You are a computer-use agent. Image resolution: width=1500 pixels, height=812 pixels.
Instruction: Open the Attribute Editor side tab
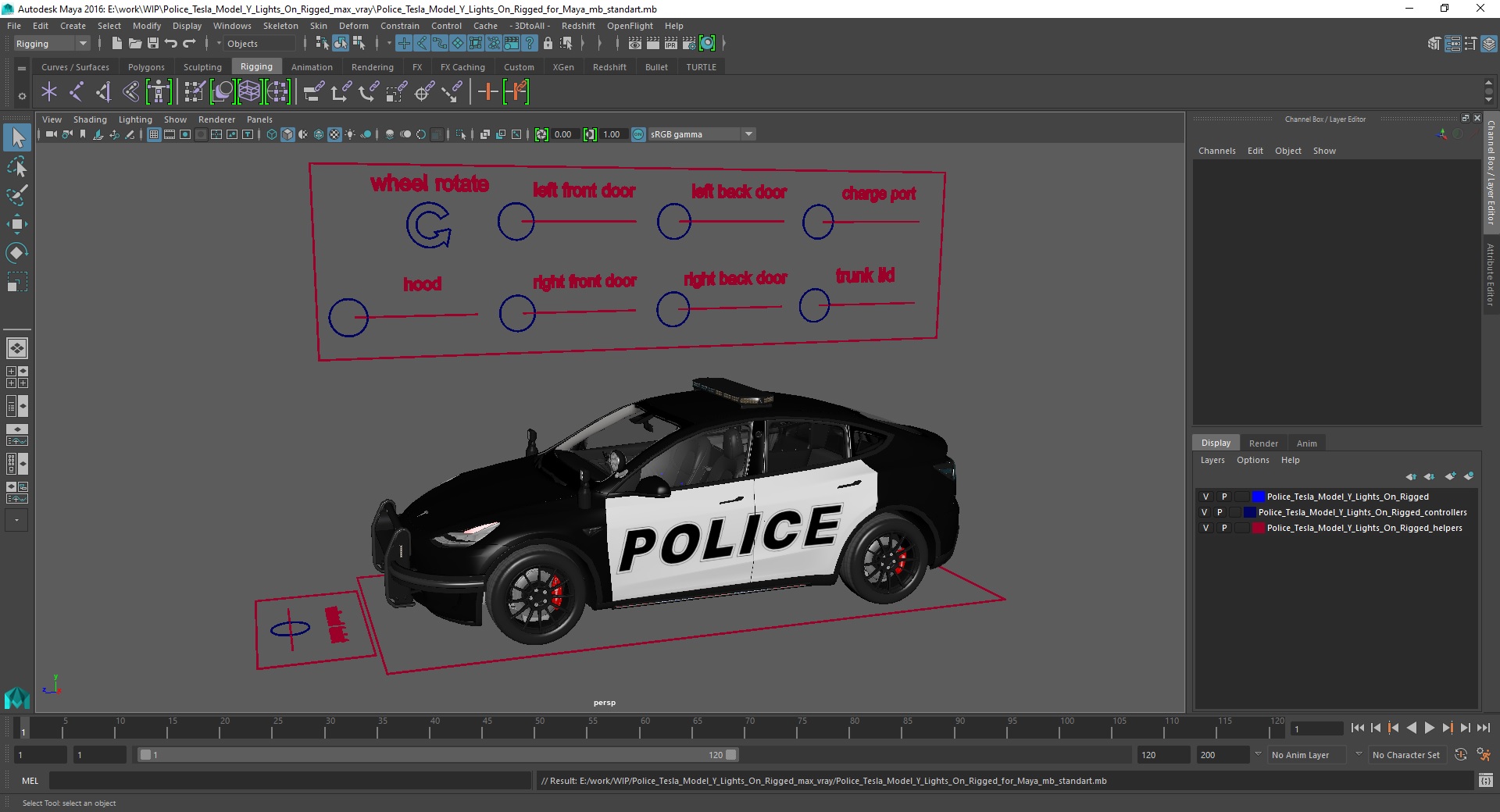1491,274
